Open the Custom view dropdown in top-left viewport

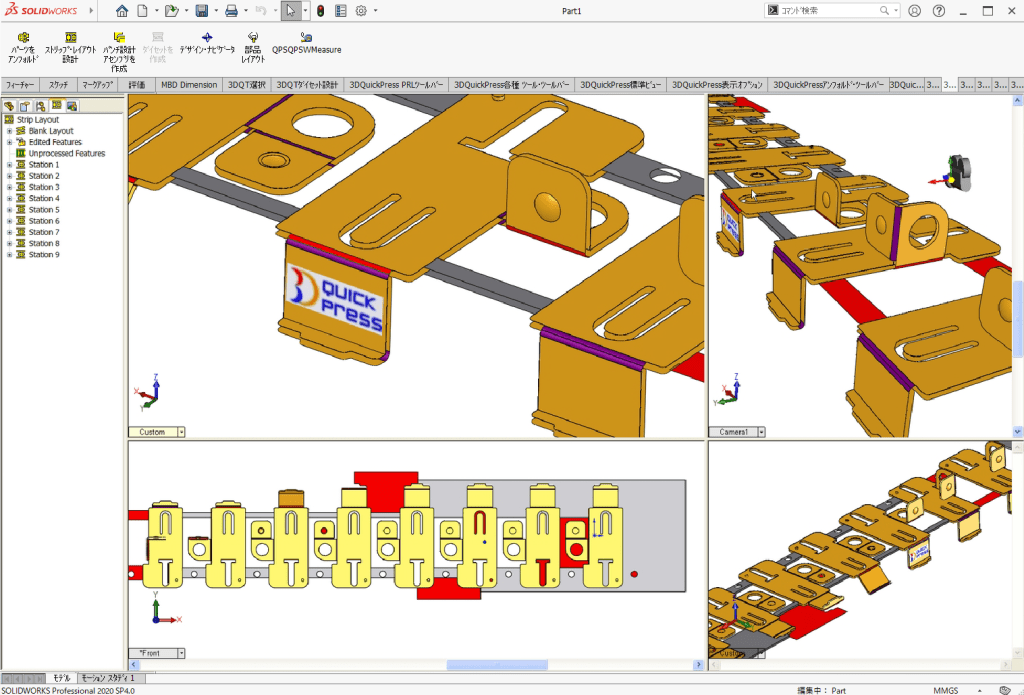[181, 432]
